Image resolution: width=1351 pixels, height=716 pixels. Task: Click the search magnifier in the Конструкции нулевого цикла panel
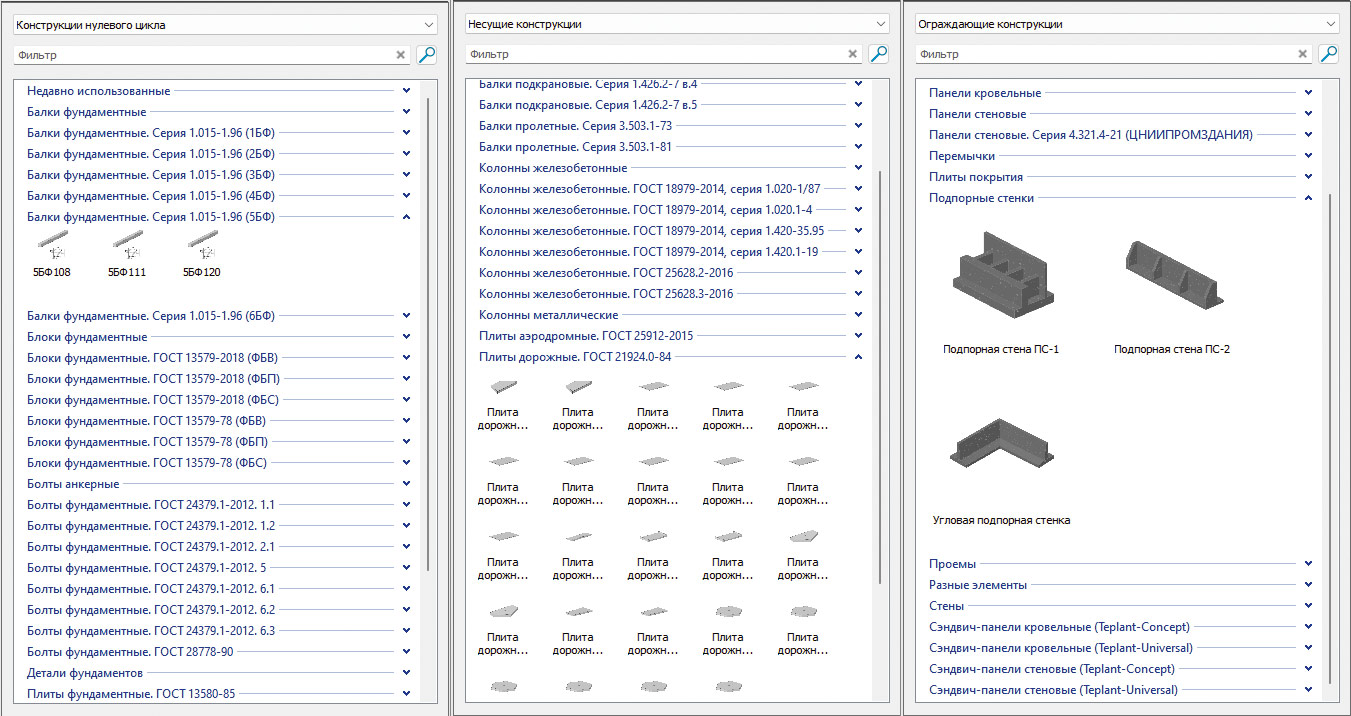pos(427,55)
